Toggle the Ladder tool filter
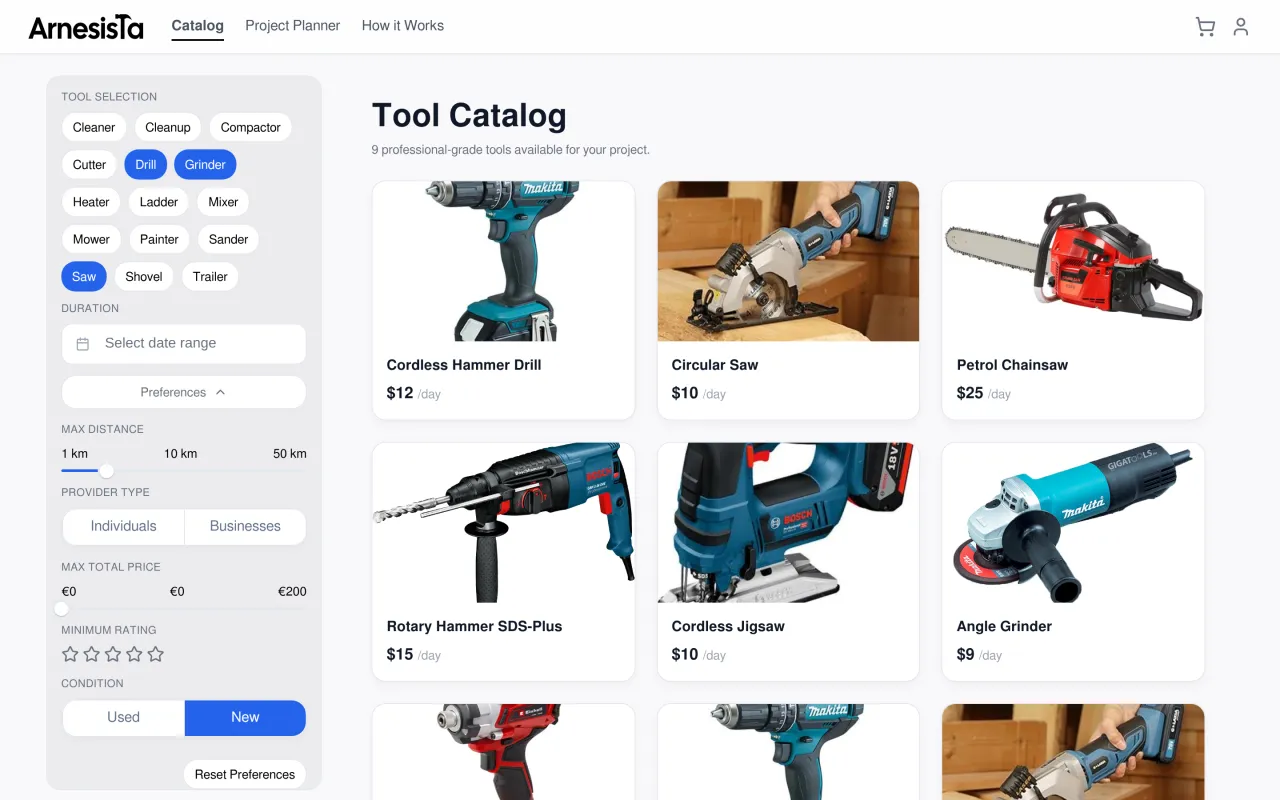Screen dimensions: 1280x800 [x=159, y=202]
